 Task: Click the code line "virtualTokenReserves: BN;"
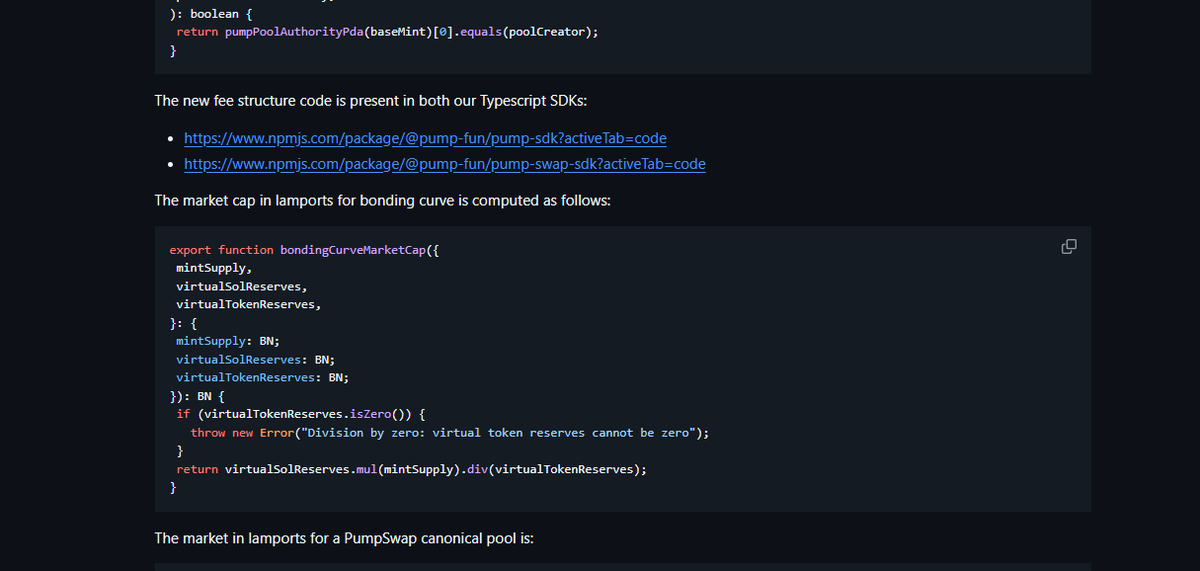click(262, 378)
